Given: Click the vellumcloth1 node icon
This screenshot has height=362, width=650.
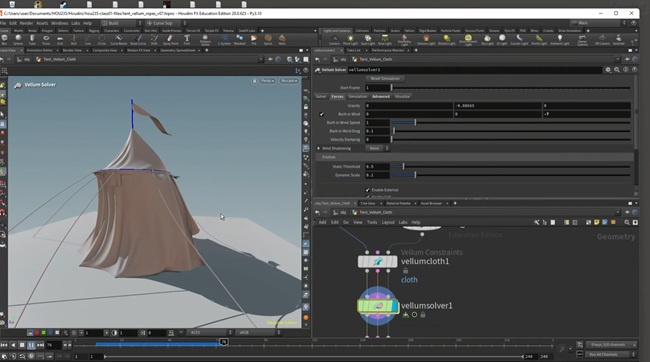Looking at the screenshot, I should [378, 262].
